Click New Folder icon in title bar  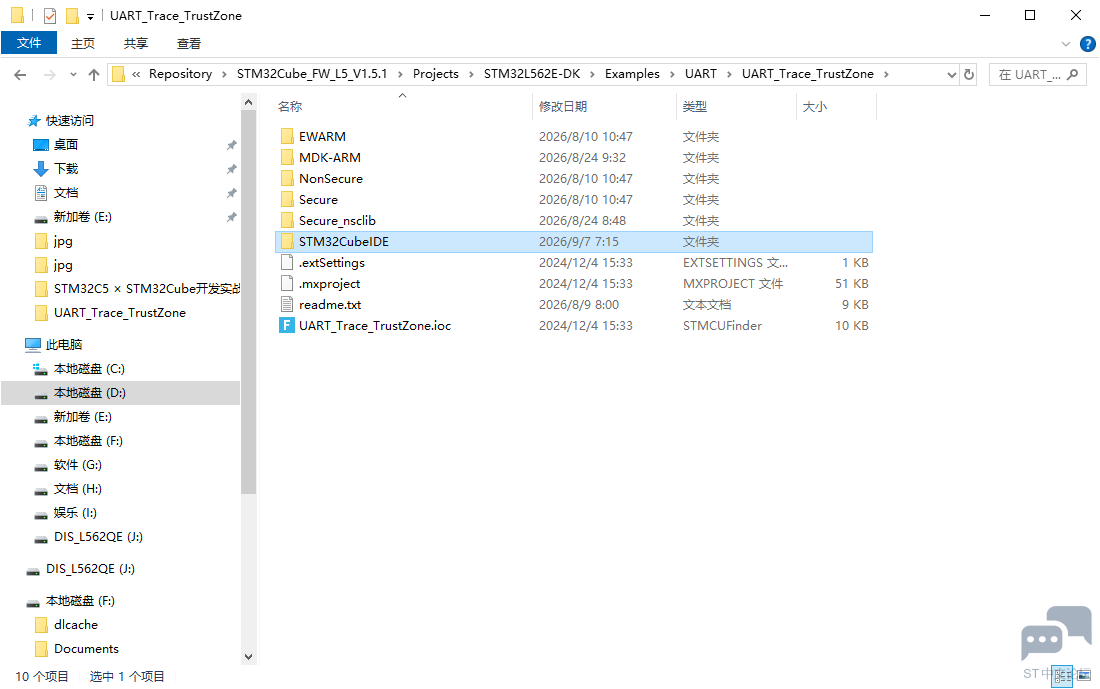[72, 15]
